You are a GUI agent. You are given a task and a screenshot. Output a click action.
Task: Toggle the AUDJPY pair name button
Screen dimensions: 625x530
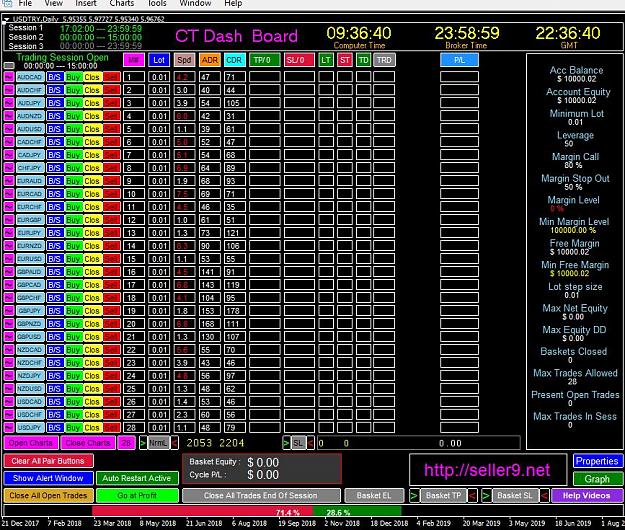tap(30, 103)
